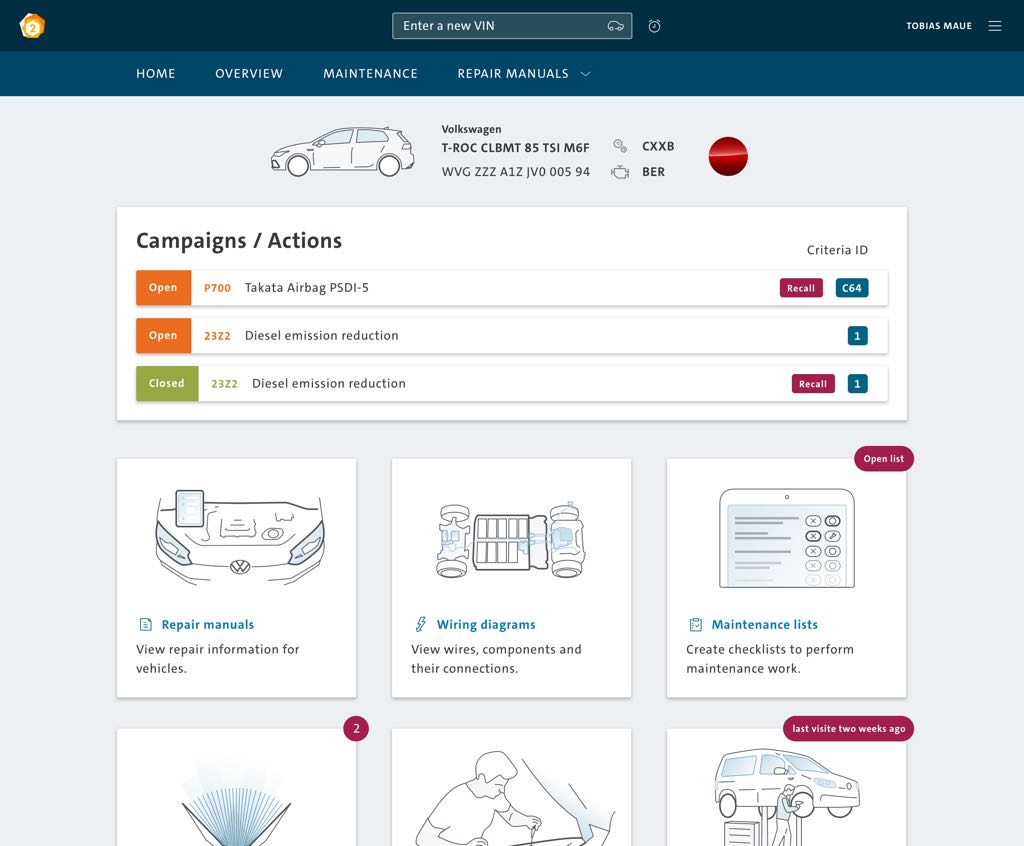Screen dimensions: 1024x846
Task: Click the gearbox icon beside CXXB
Action: tap(620, 146)
